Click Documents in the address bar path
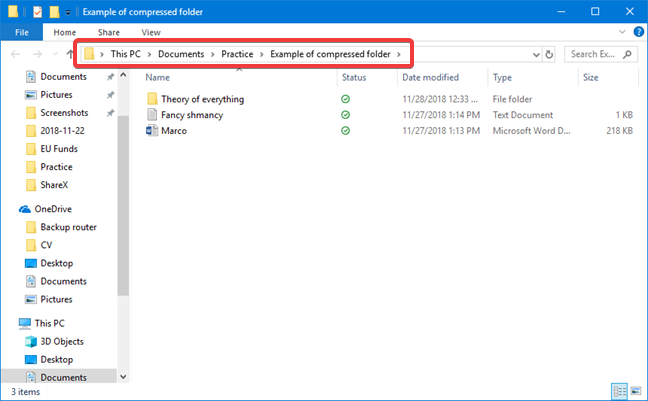This screenshot has width=648, height=401. (181, 54)
